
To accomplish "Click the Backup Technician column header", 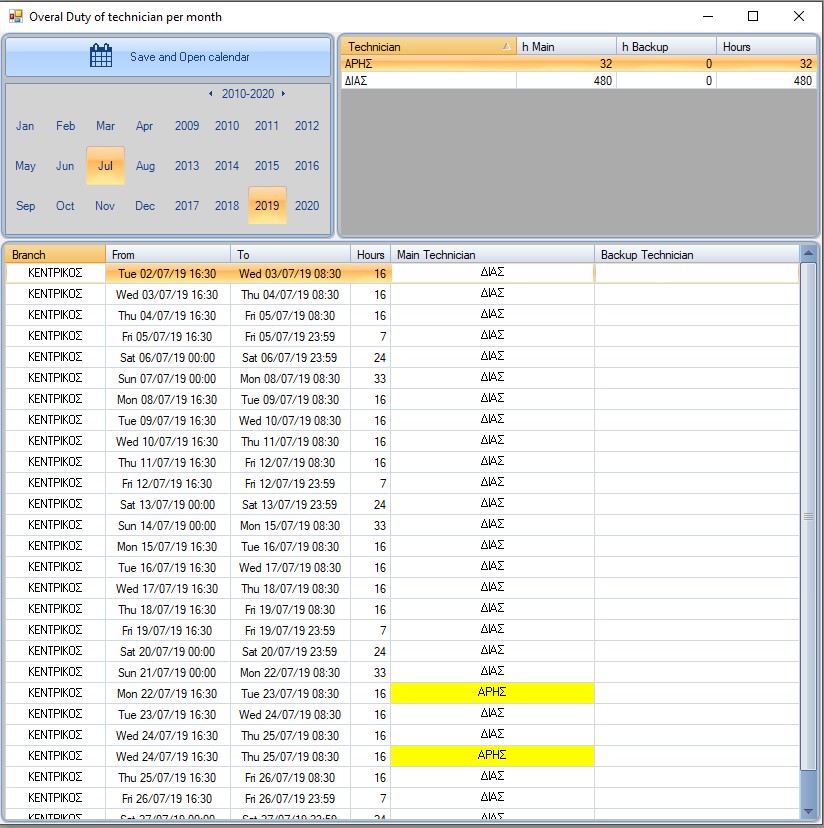I will click(x=696, y=255).
